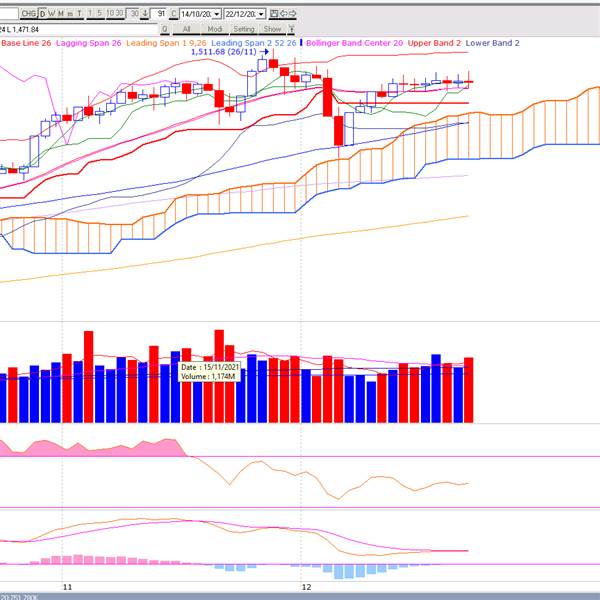Click the Show tab button
Screen dimensions: 600x600
pyautogui.click(x=272, y=29)
